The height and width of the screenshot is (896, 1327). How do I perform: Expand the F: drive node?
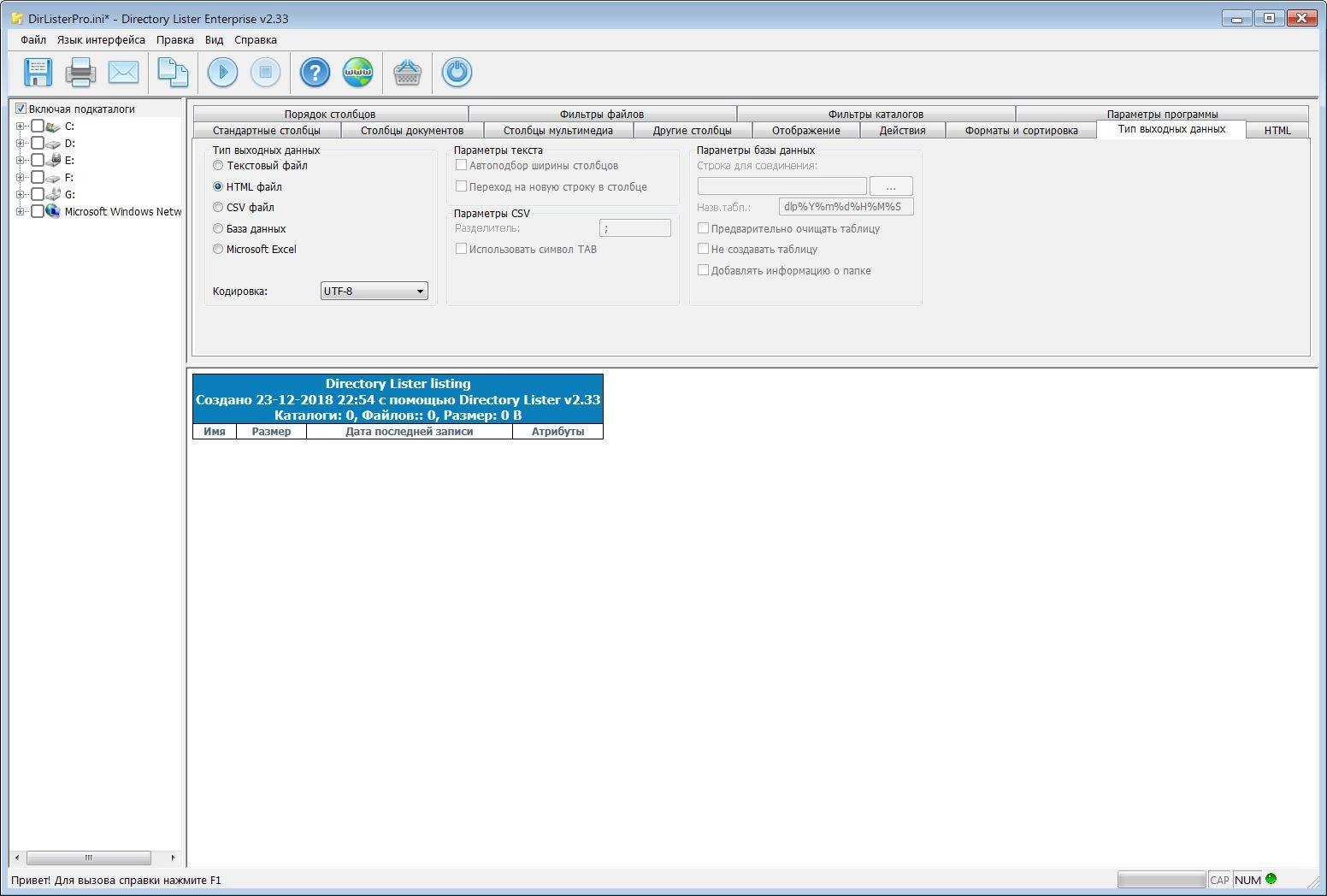coord(21,178)
